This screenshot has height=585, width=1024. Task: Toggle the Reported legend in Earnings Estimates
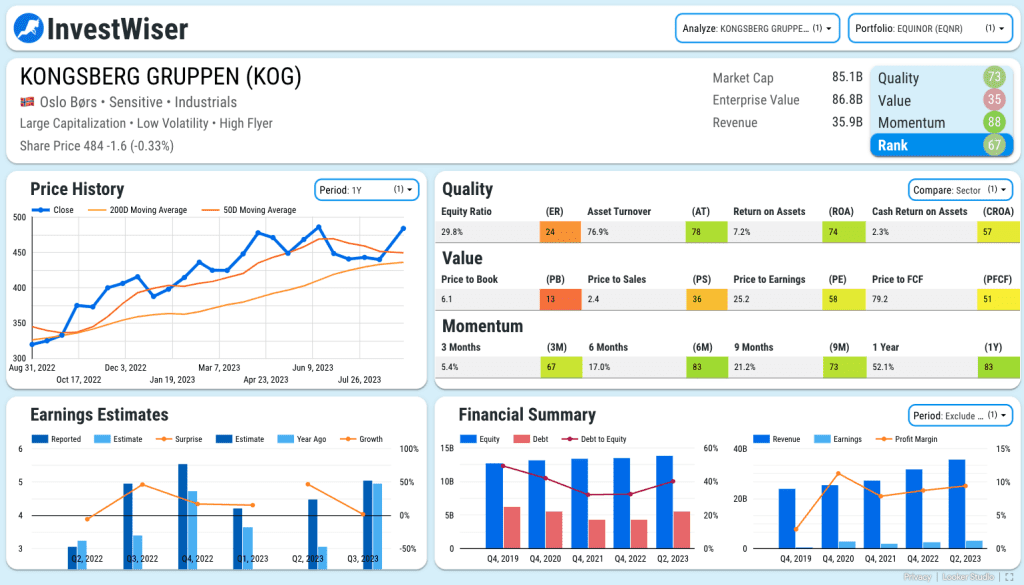coord(56,439)
